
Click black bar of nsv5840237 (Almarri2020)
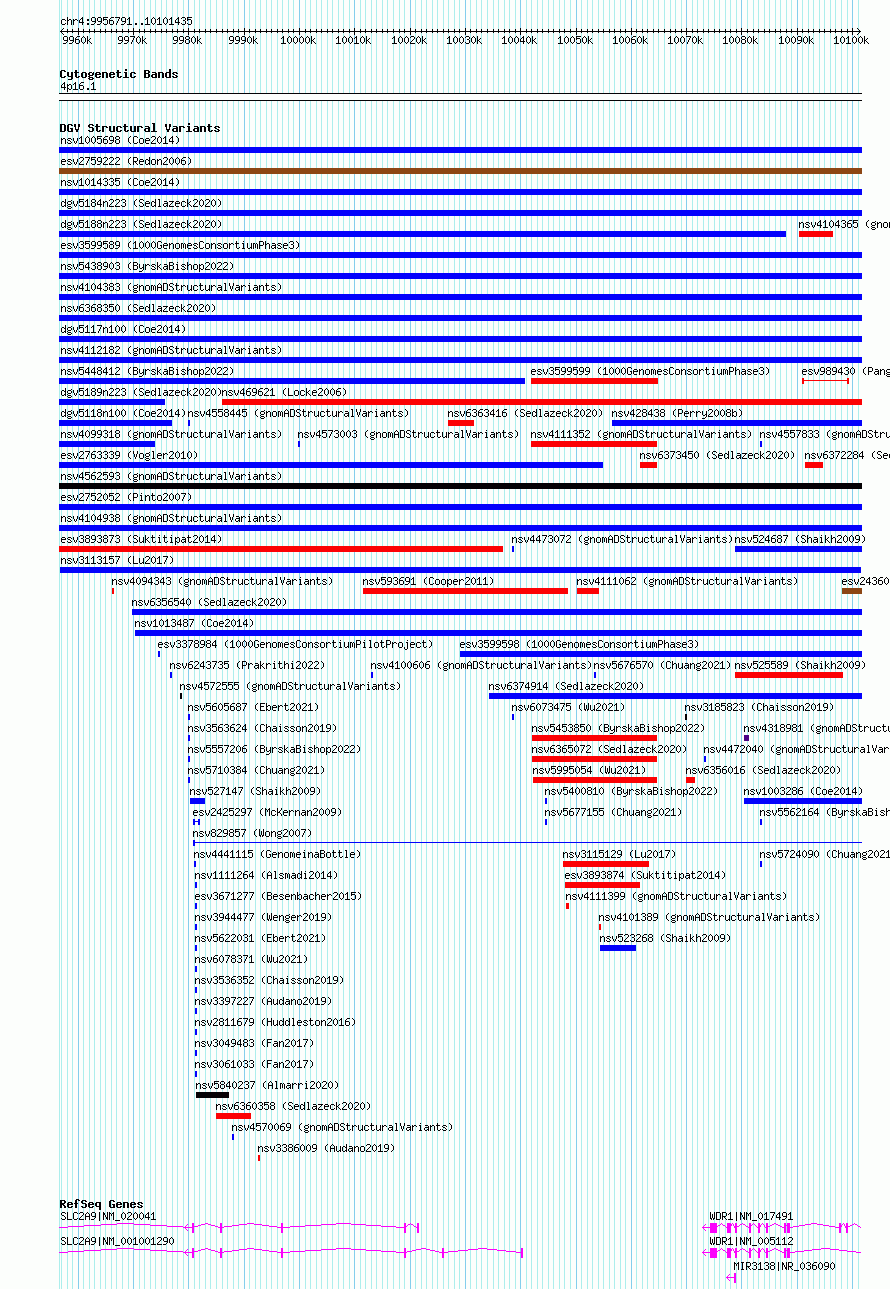(x=212, y=1095)
